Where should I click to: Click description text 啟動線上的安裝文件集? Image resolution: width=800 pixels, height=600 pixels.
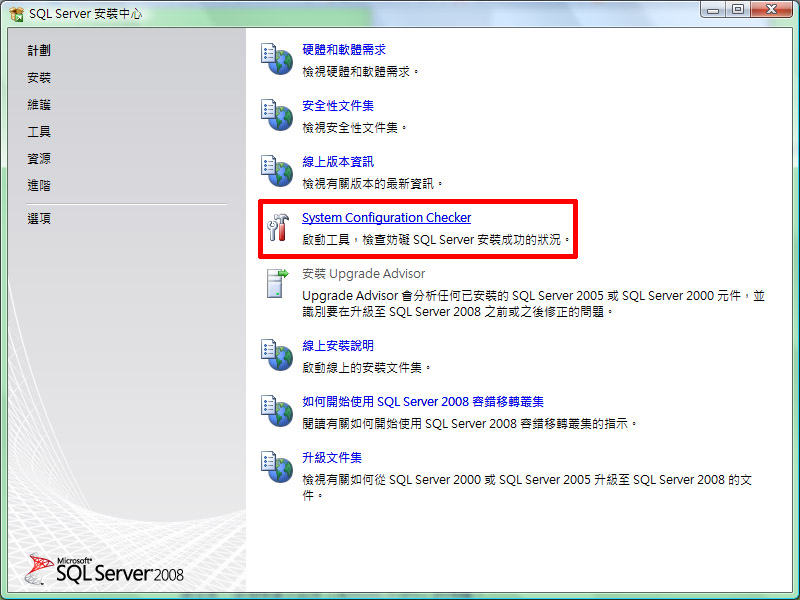(x=366, y=368)
